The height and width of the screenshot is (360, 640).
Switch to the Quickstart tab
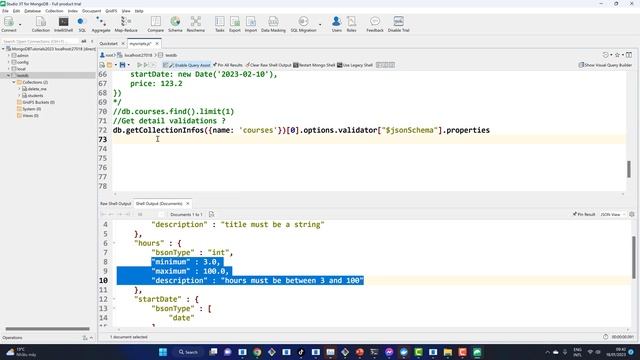109,43
